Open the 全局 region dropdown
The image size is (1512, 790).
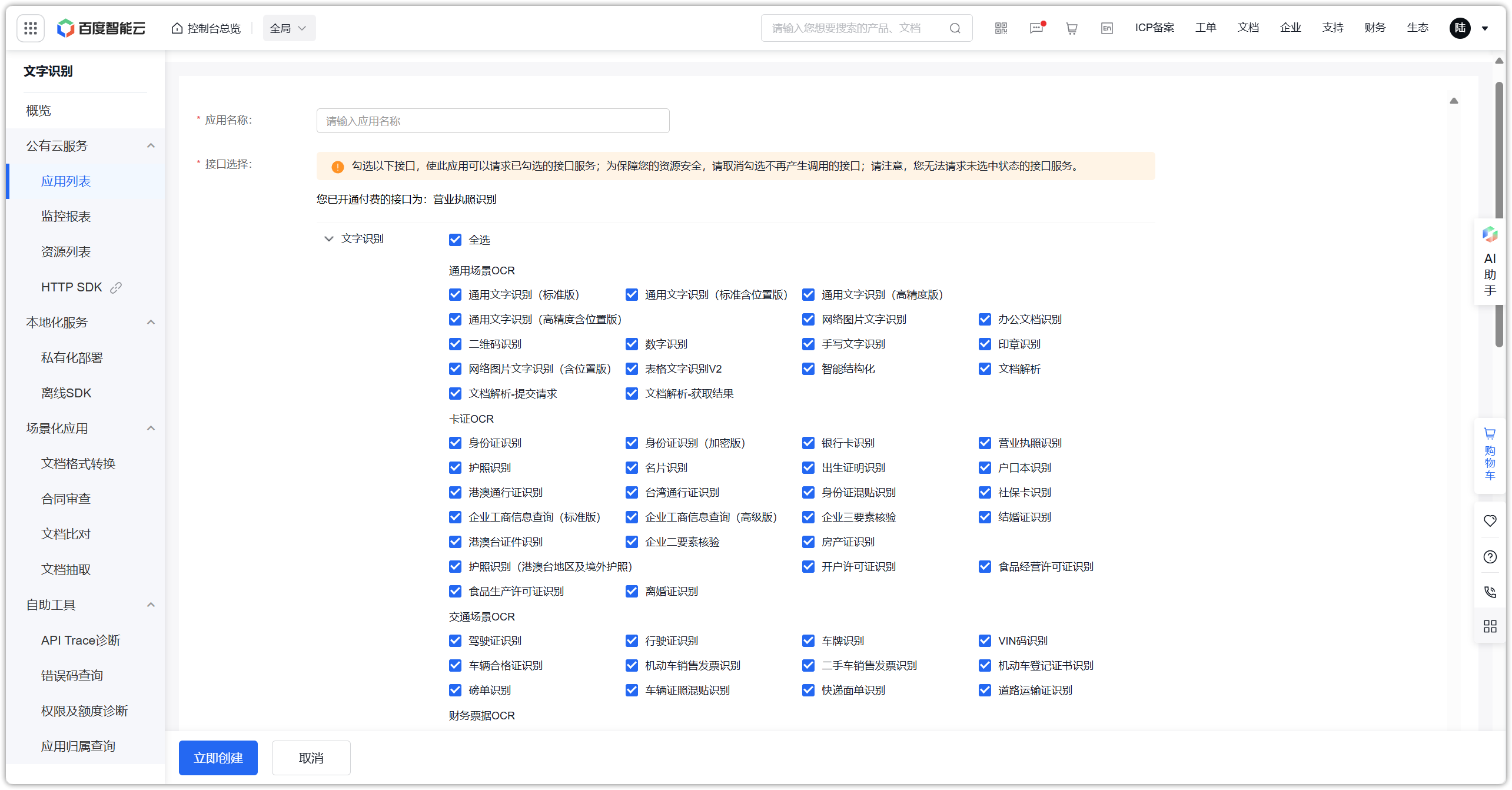[288, 28]
